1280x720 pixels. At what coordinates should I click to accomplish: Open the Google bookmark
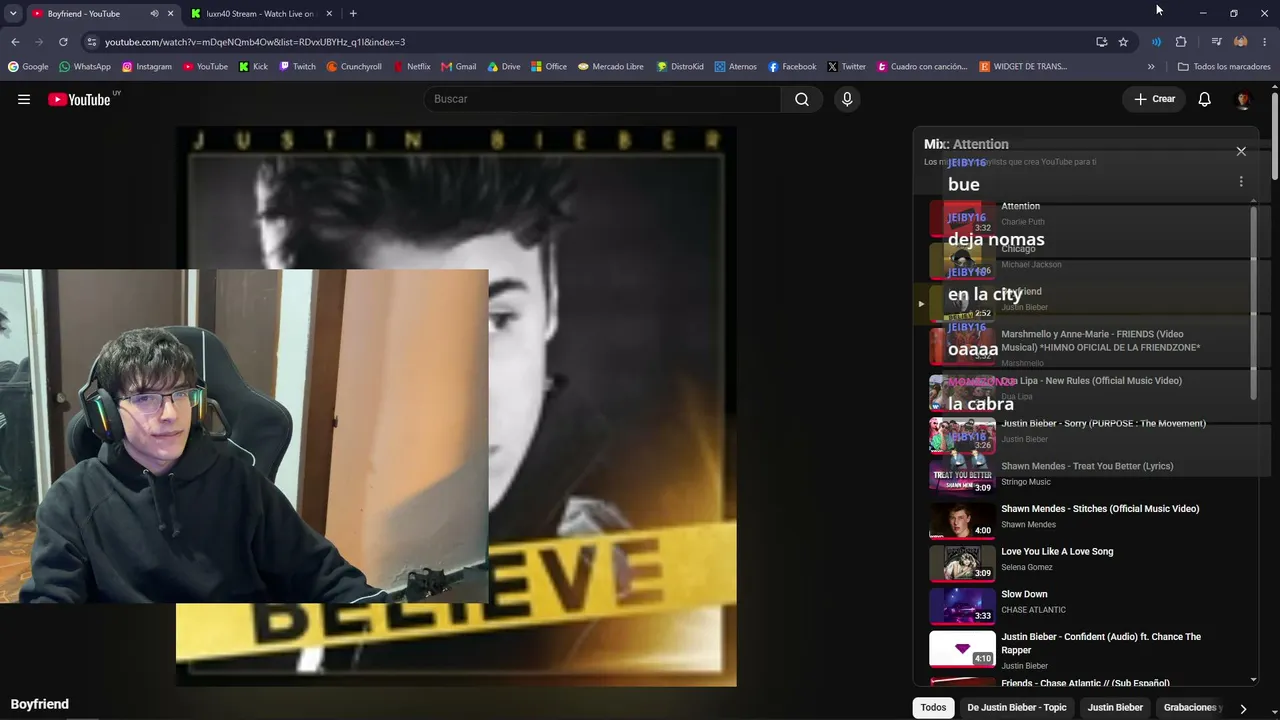(28, 67)
